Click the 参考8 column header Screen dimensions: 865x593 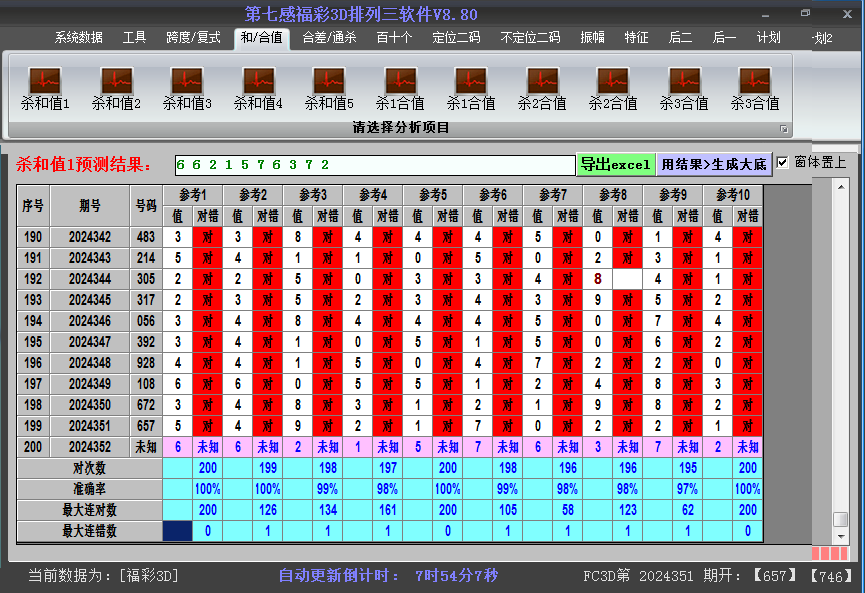[x=613, y=195]
